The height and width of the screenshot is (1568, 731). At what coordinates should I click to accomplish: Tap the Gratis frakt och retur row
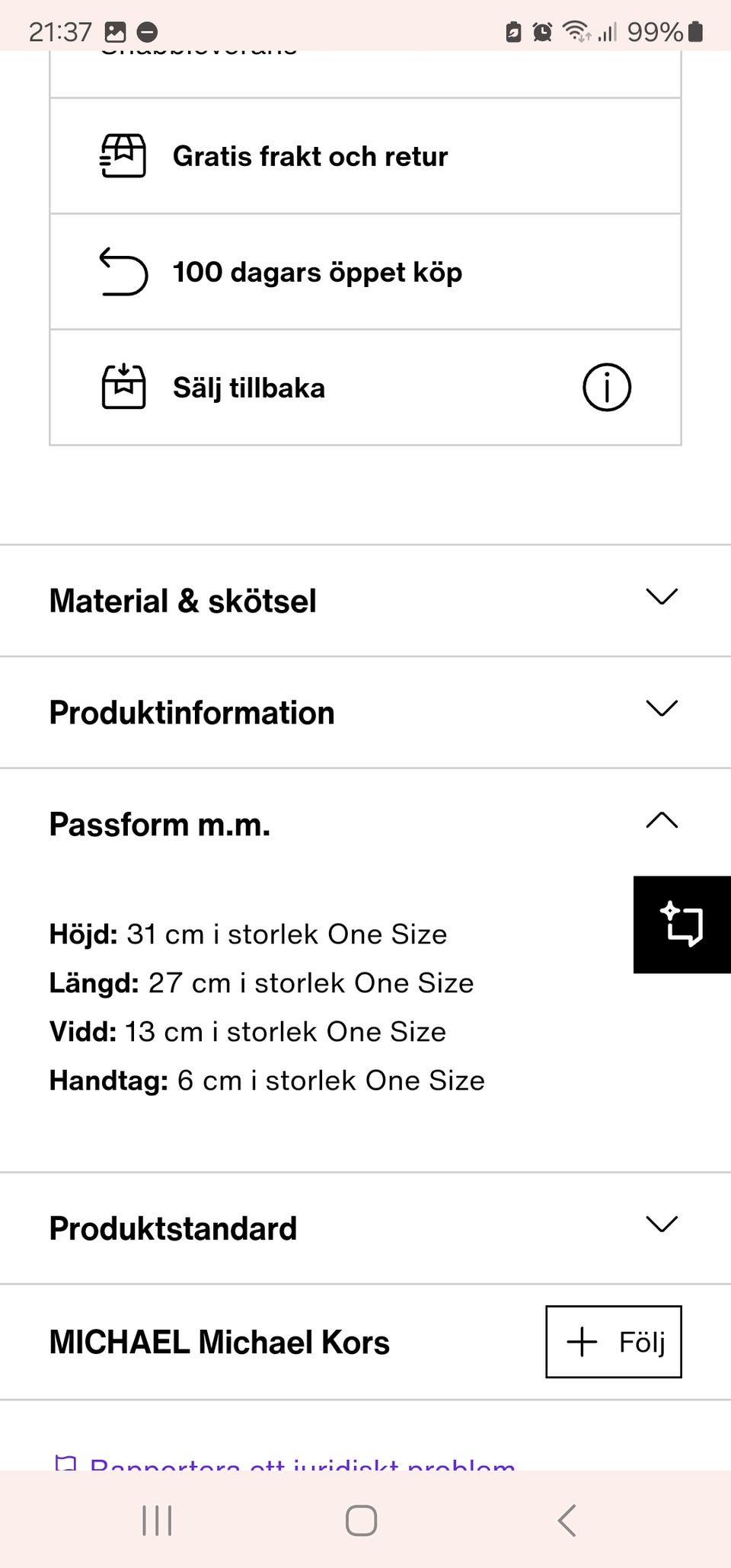click(x=310, y=156)
